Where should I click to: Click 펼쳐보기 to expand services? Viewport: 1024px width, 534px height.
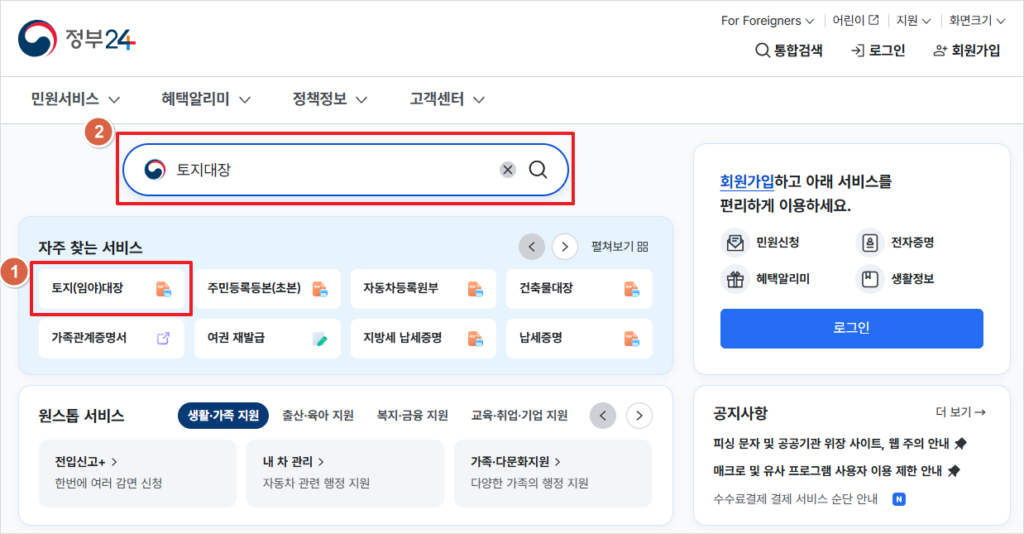tap(620, 247)
